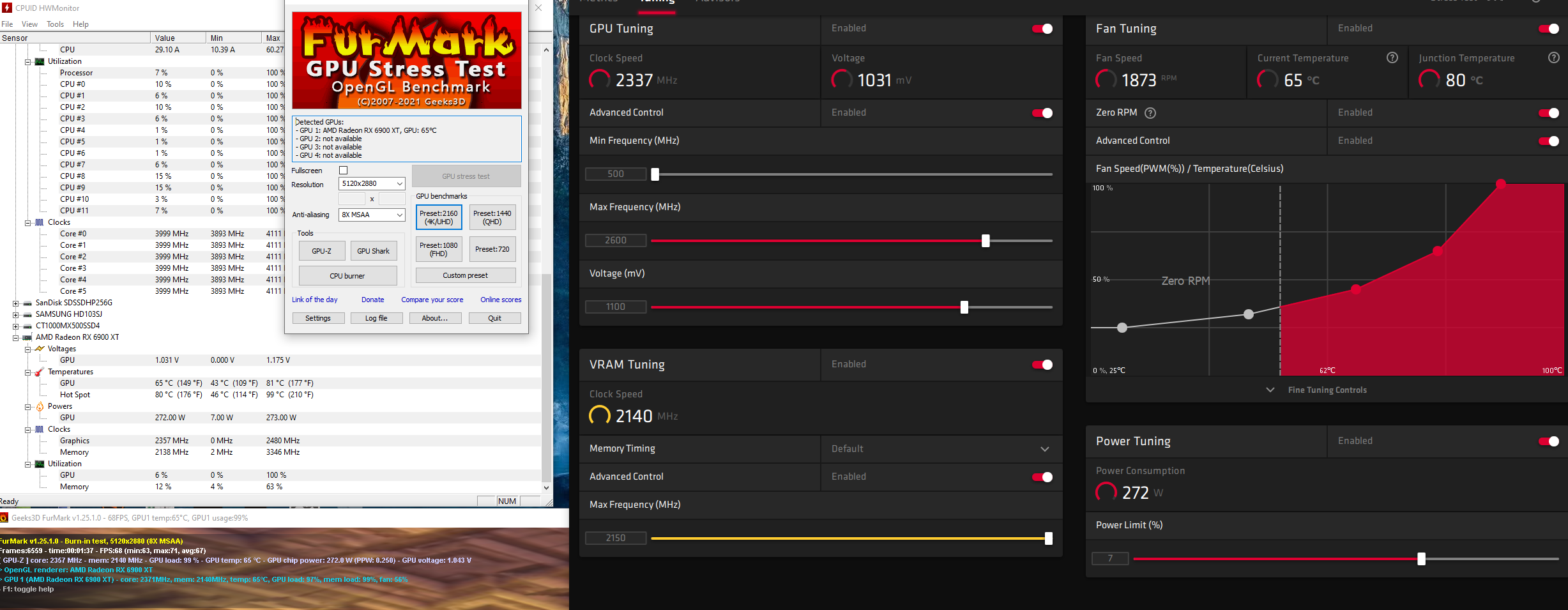Launch GPU-Z from FurMark Tools
The image size is (1568, 610).
click(322, 251)
